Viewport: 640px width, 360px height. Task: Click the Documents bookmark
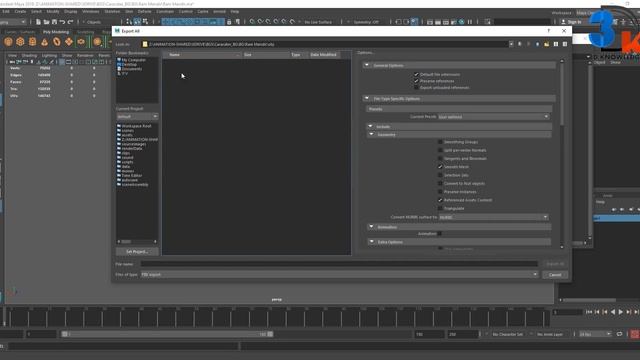[x=130, y=69]
